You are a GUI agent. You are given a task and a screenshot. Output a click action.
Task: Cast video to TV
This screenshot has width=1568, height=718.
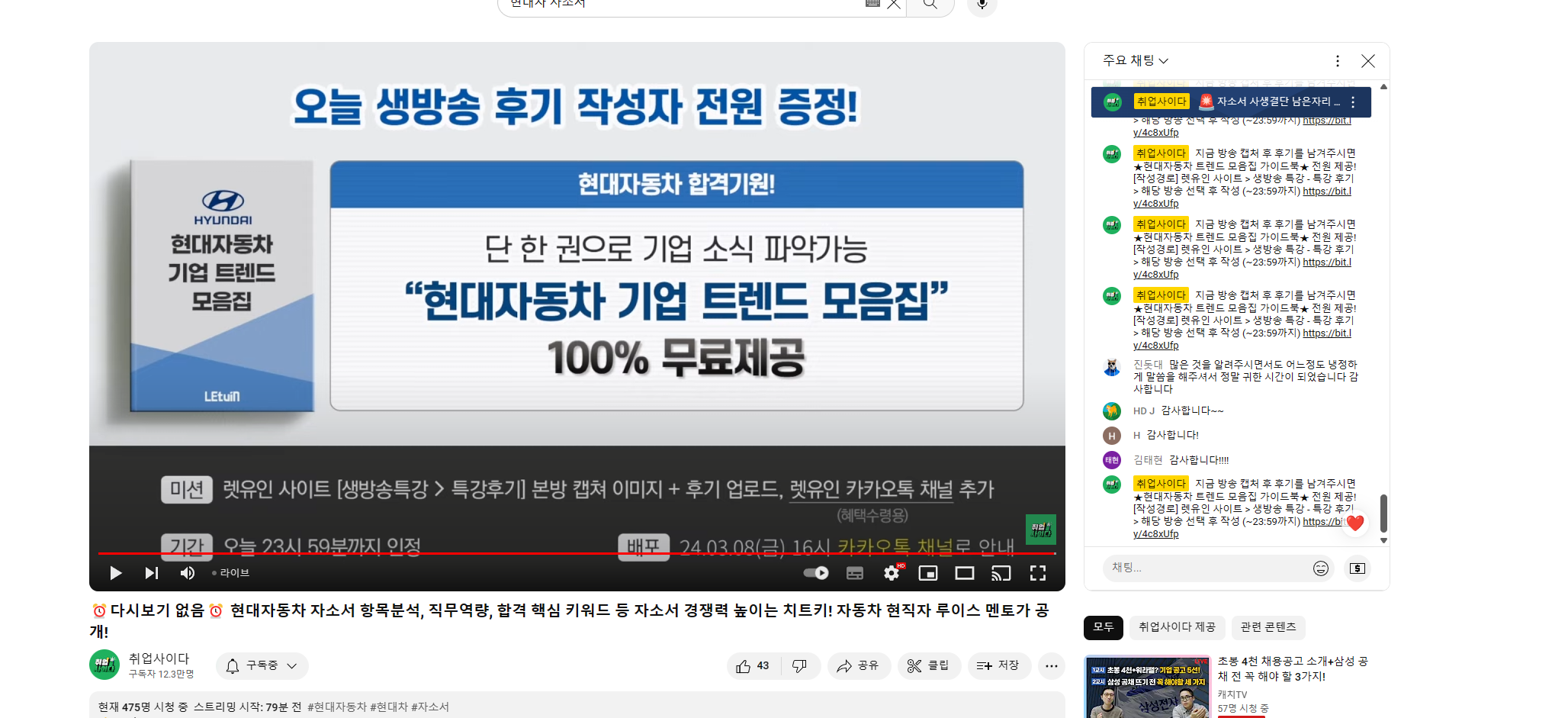click(1001, 573)
